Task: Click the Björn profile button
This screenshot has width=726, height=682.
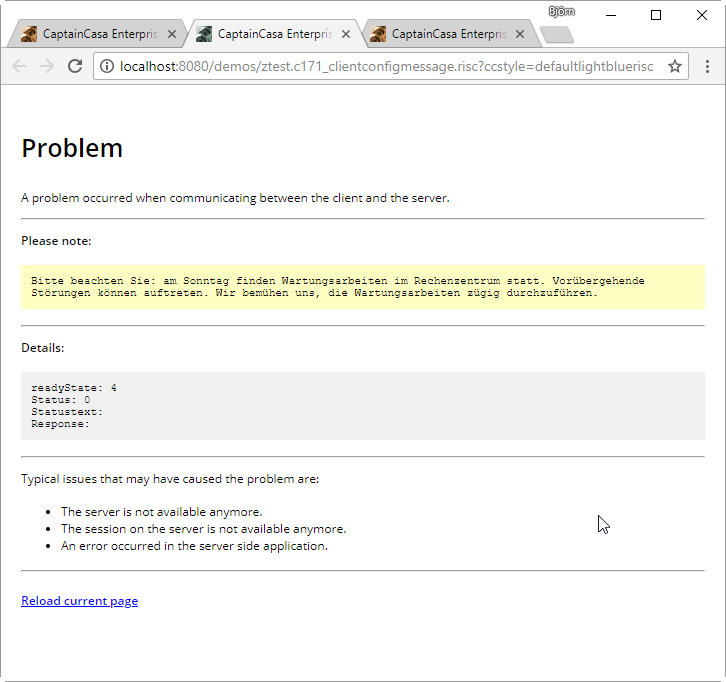Action: (x=561, y=12)
